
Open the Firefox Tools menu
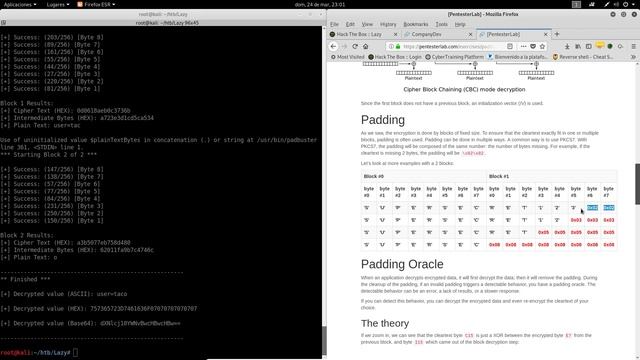(x=442, y=24)
